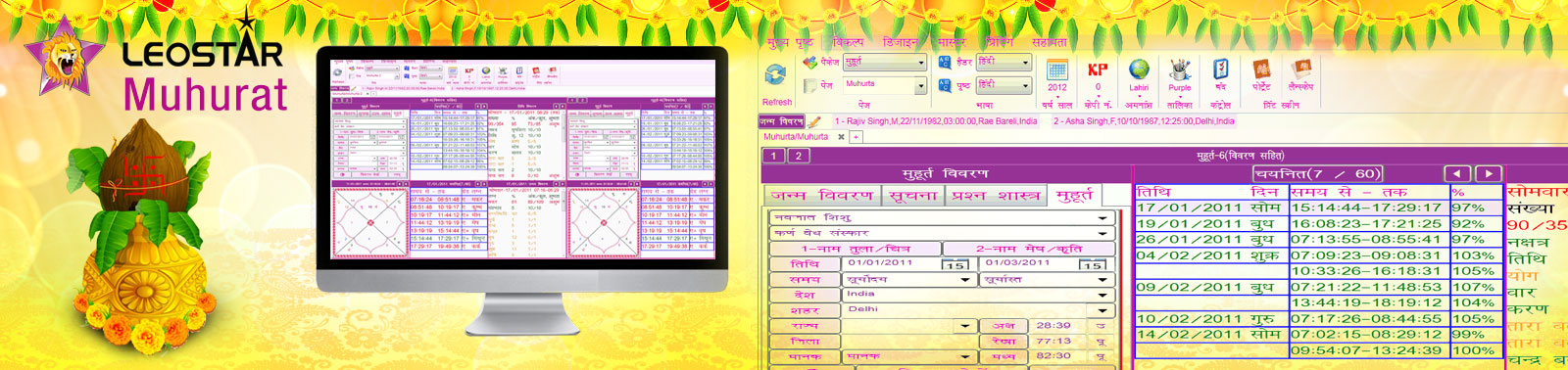The height and width of the screenshot is (370, 1568).
Task: Choose the landscape print icon
Action: coord(1301,69)
